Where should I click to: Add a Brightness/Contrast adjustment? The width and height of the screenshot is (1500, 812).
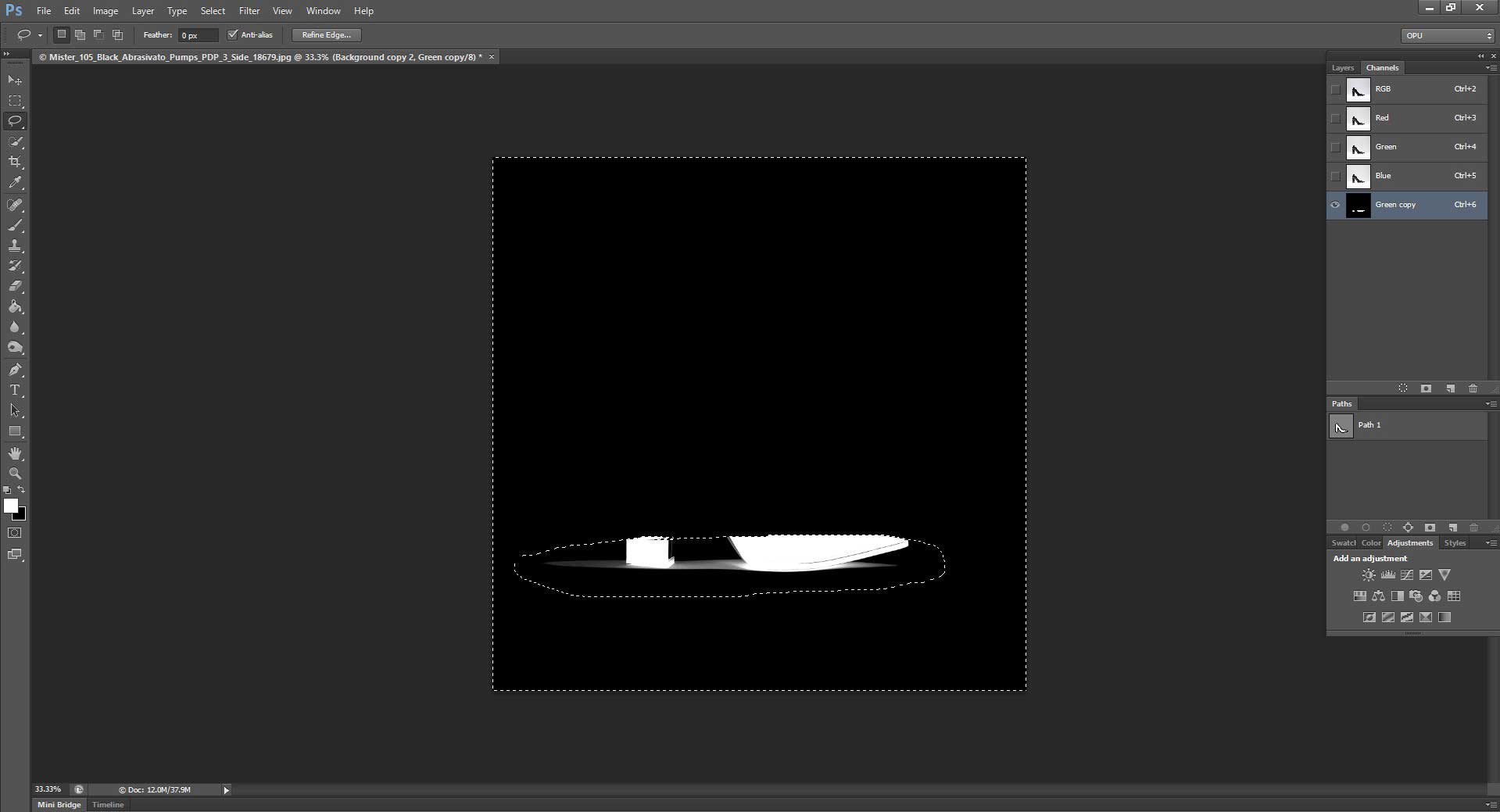click(x=1369, y=574)
